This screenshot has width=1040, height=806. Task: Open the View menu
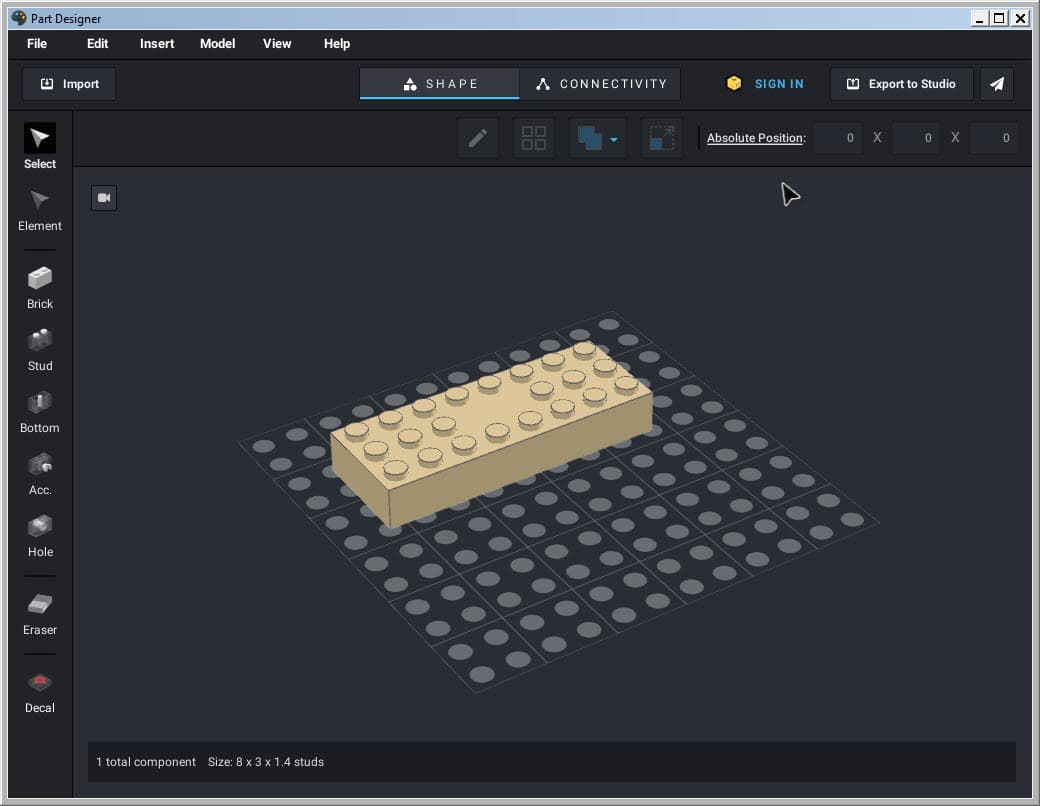(x=277, y=44)
